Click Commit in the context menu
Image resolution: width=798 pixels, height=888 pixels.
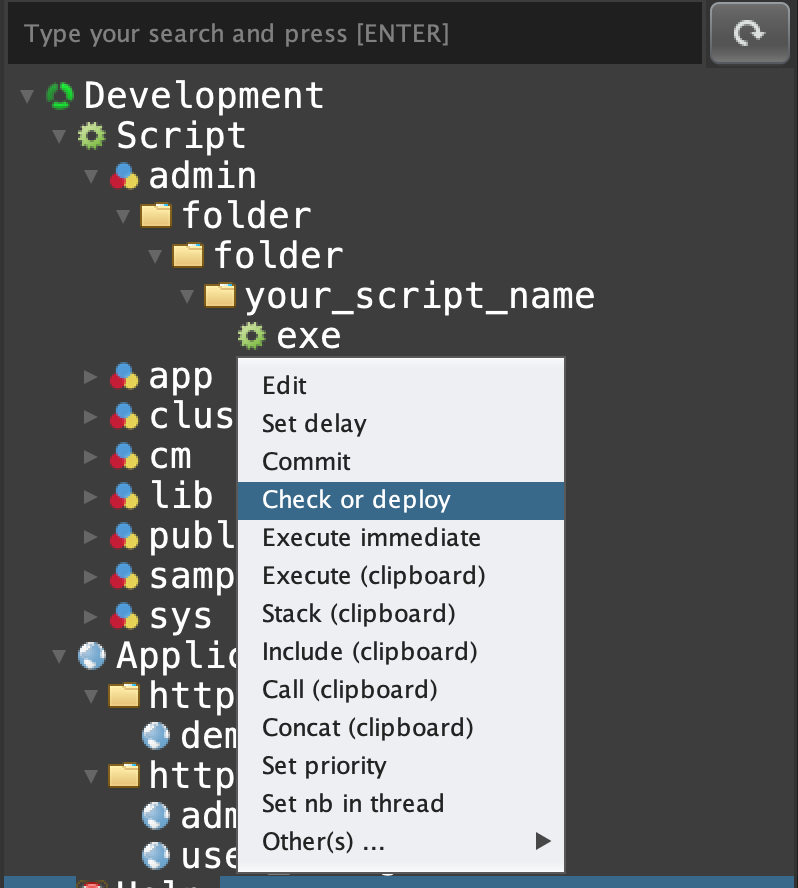(x=306, y=462)
